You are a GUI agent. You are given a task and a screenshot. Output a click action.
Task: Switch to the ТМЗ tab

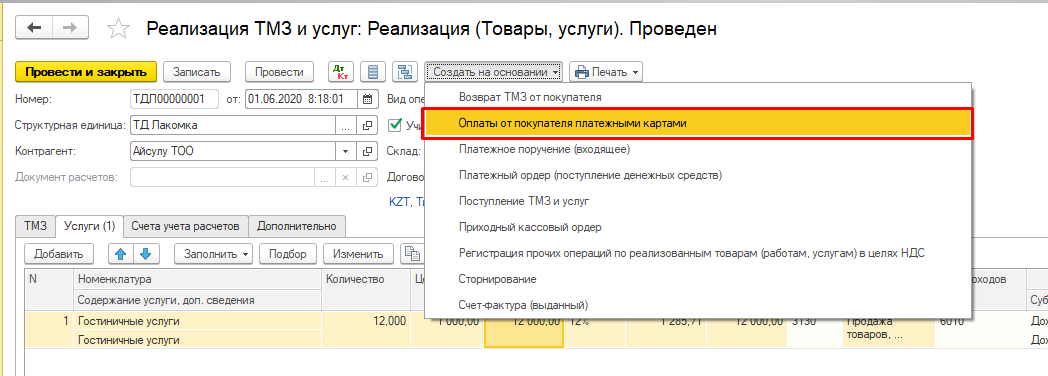pyautogui.click(x=35, y=226)
